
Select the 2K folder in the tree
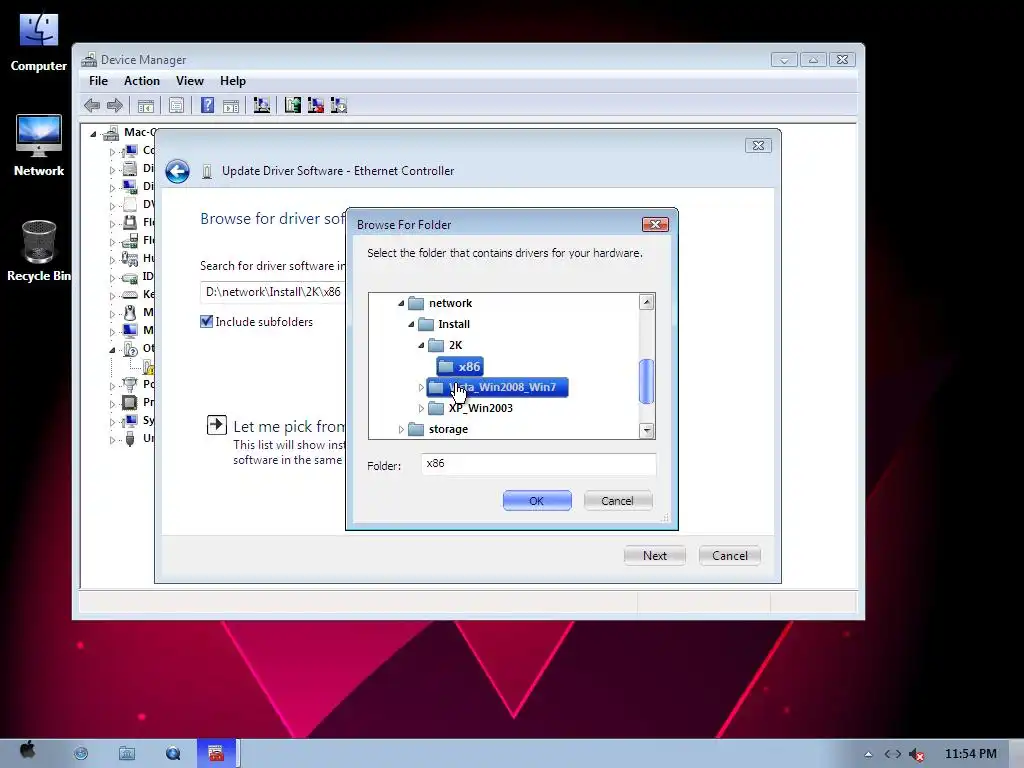click(x=445, y=345)
